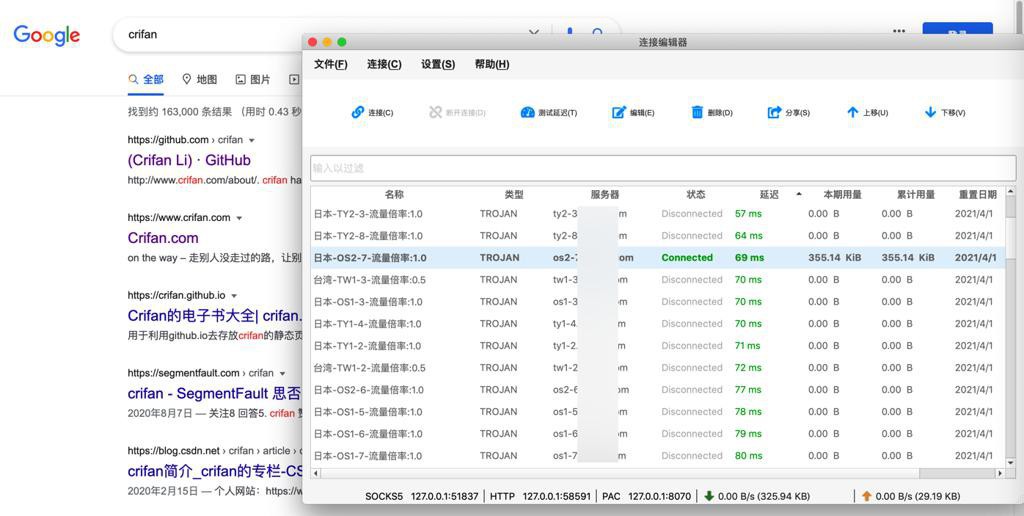Screen dimensions: 1024x516
Task: Switch to the 地图 search tab
Action: (x=199, y=79)
